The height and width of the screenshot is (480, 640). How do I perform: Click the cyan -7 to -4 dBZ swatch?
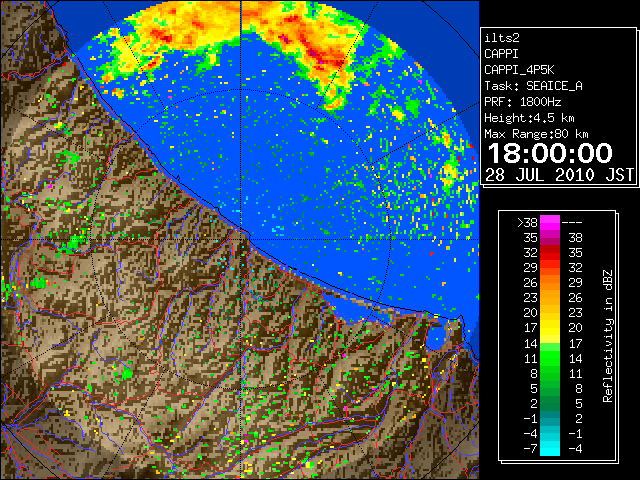click(x=550, y=448)
